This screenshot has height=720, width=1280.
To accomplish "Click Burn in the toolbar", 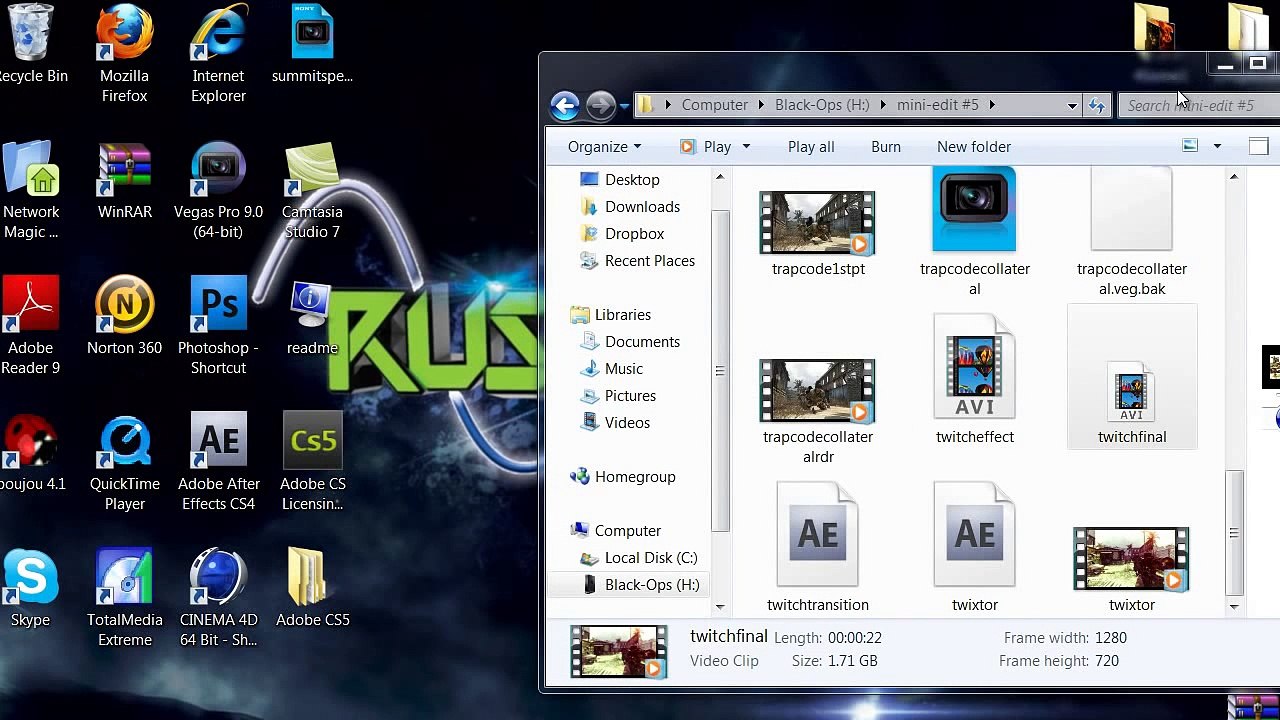I will pos(886,146).
